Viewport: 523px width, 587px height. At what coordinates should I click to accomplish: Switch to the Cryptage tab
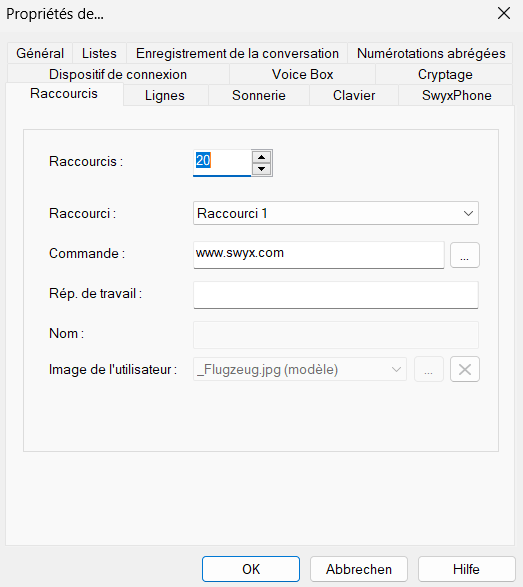coord(445,74)
